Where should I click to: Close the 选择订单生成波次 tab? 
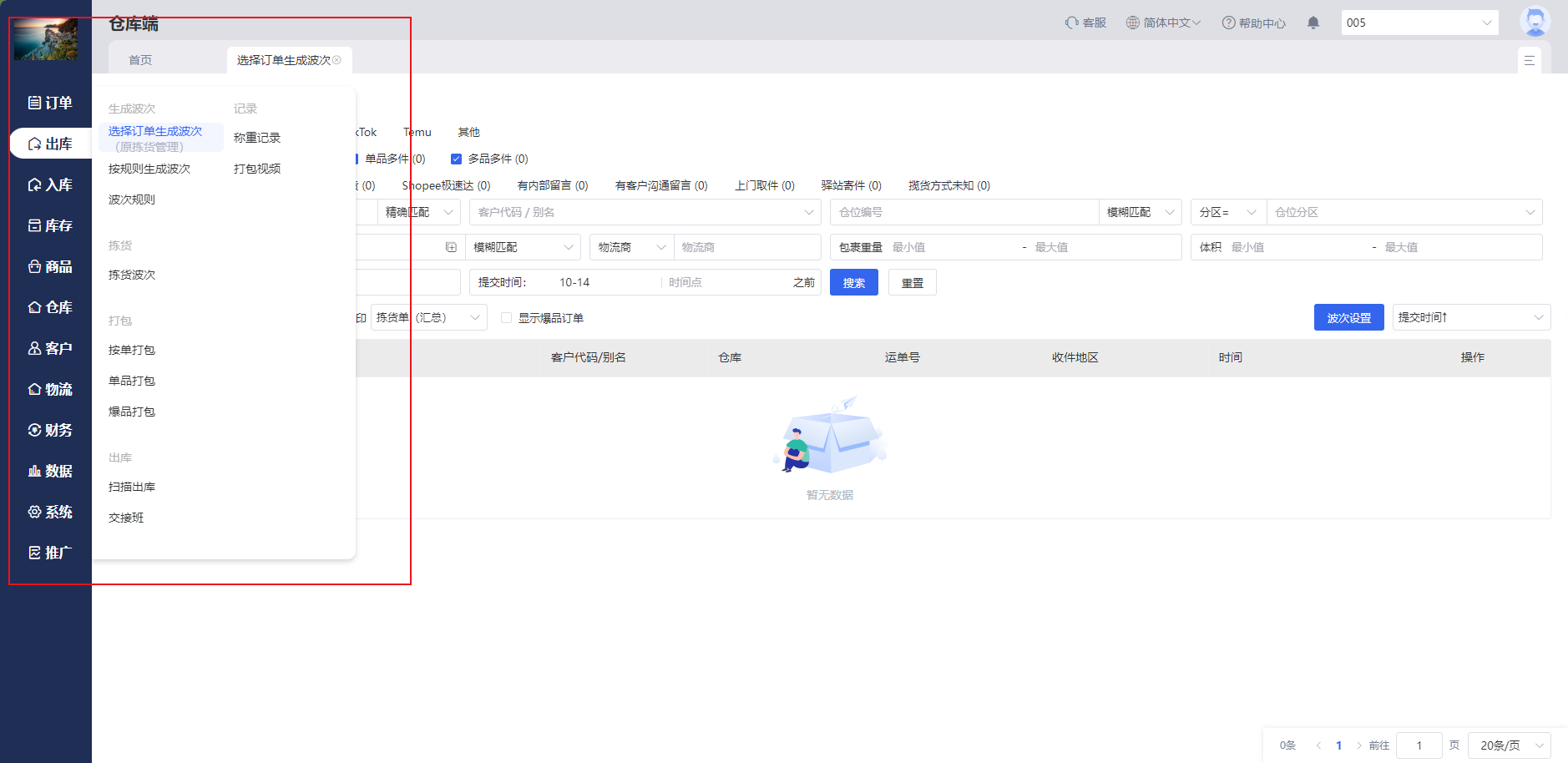337,60
